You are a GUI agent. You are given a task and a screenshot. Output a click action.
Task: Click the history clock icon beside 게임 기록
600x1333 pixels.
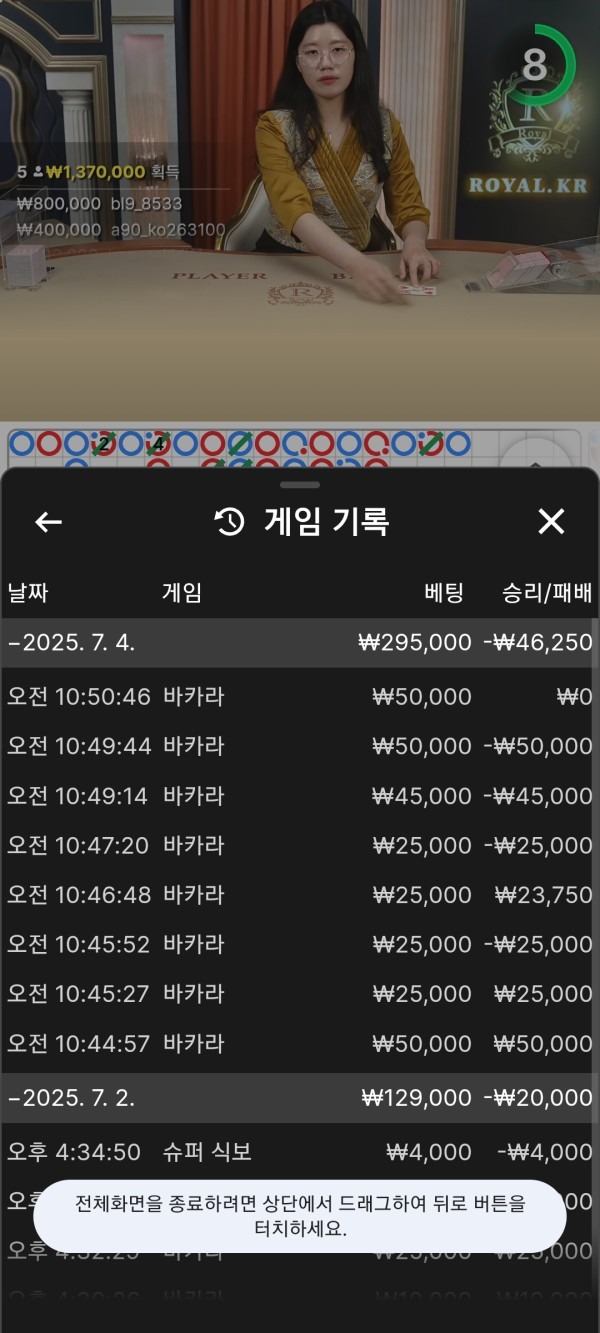pos(230,521)
